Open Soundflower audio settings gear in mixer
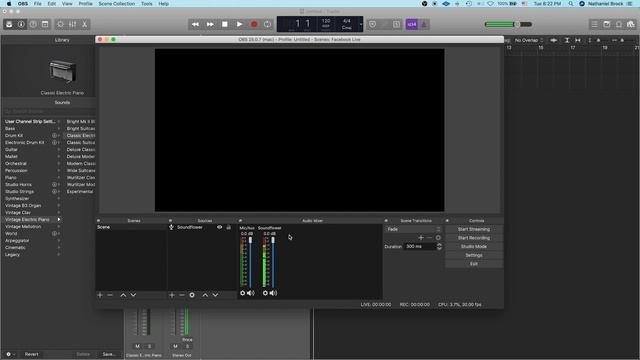The width and height of the screenshot is (640, 360). [265, 293]
